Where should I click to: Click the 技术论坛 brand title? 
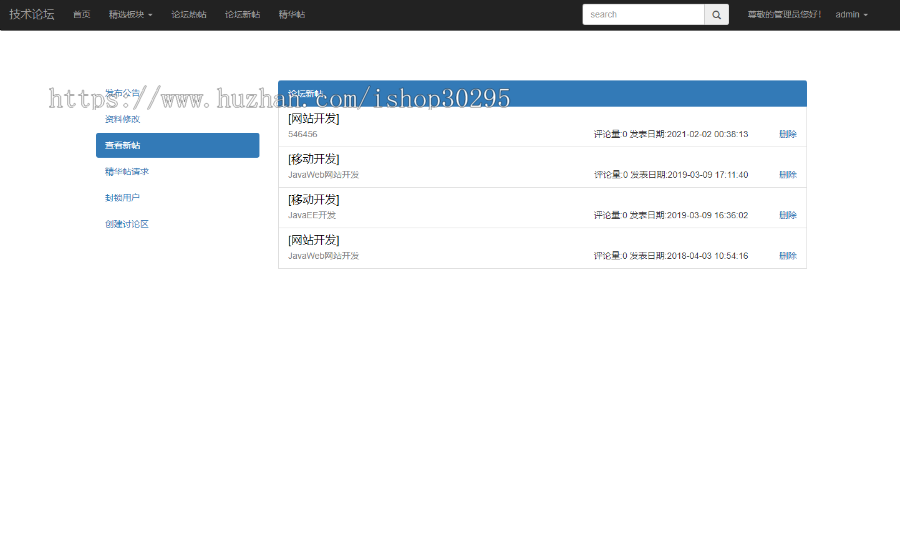[x=32, y=14]
